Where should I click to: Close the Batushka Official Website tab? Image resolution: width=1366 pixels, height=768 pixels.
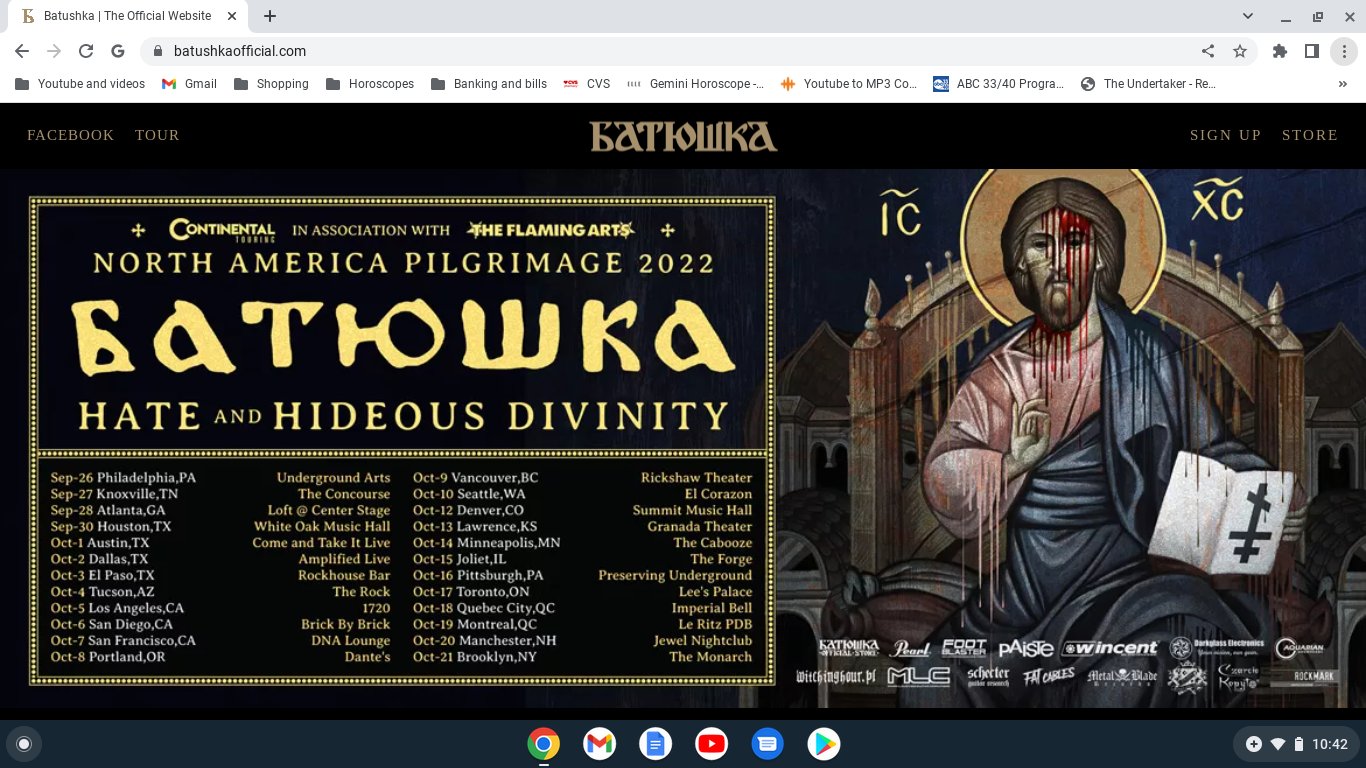pos(232,16)
